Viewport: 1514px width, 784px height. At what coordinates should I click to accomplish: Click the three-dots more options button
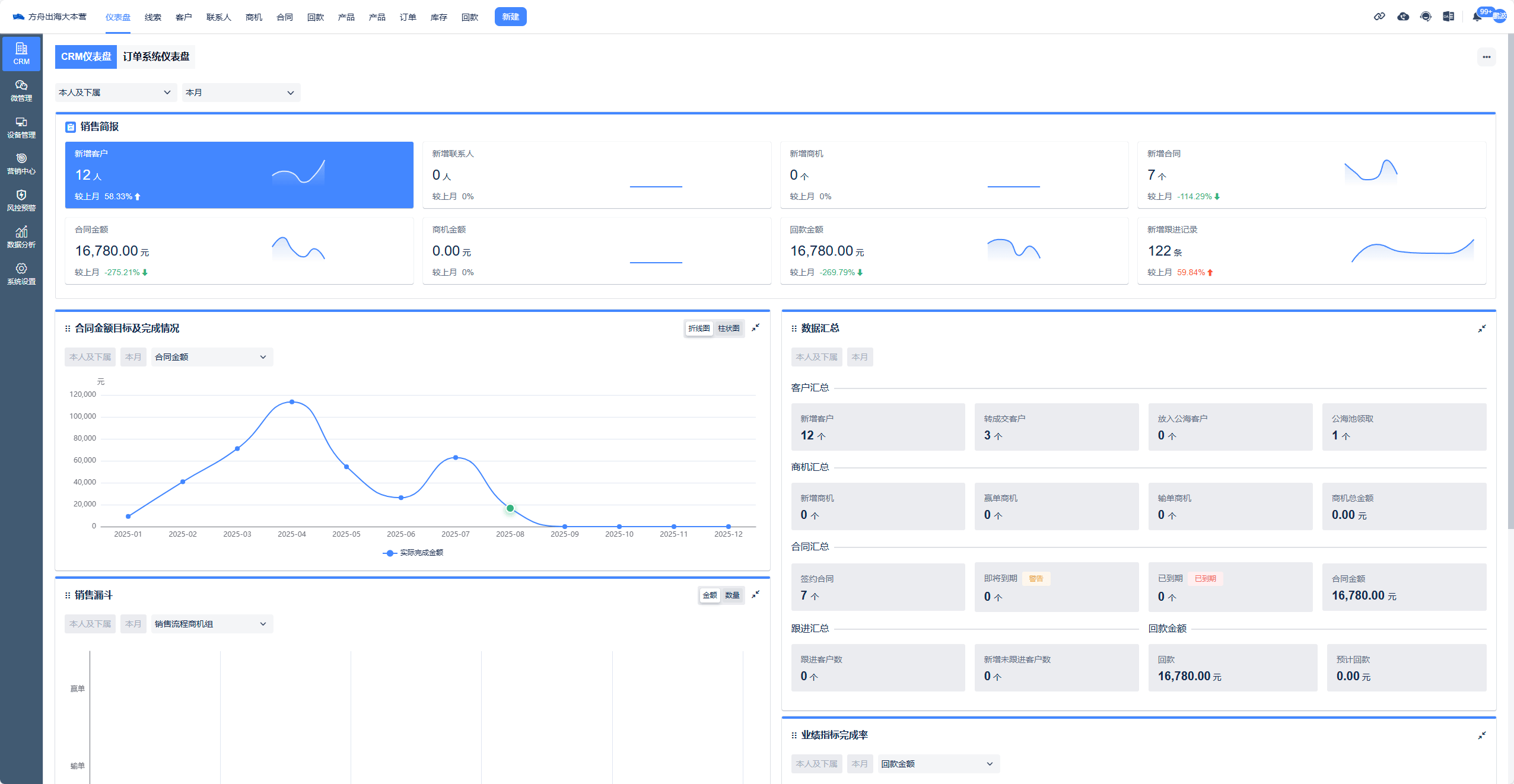(x=1486, y=57)
